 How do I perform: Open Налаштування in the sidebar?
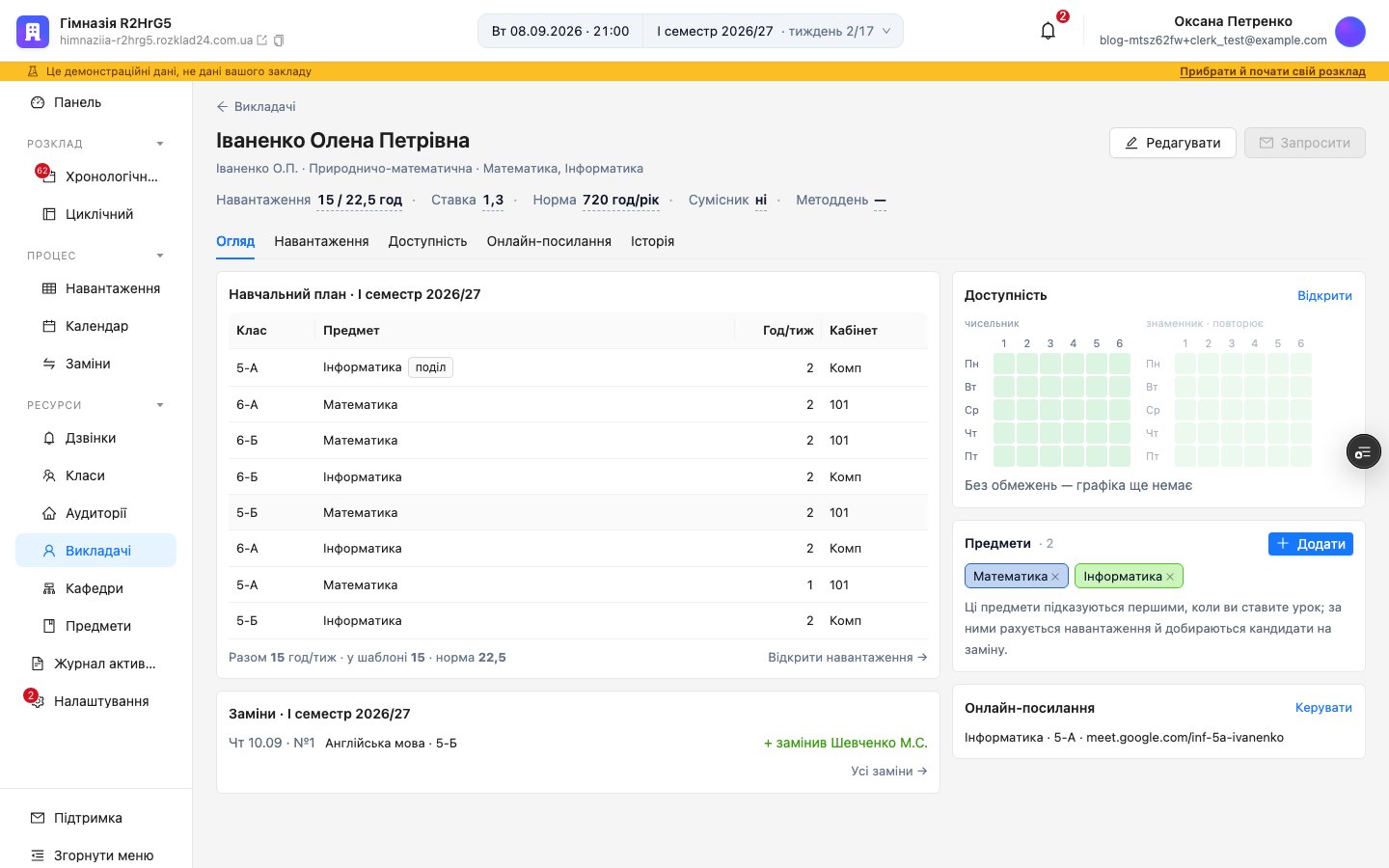(96, 701)
